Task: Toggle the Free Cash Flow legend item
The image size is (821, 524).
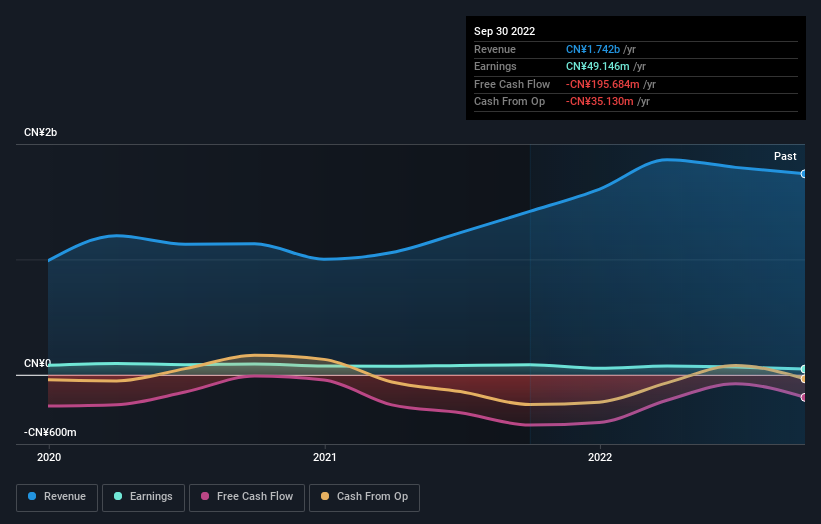Action: [246, 497]
